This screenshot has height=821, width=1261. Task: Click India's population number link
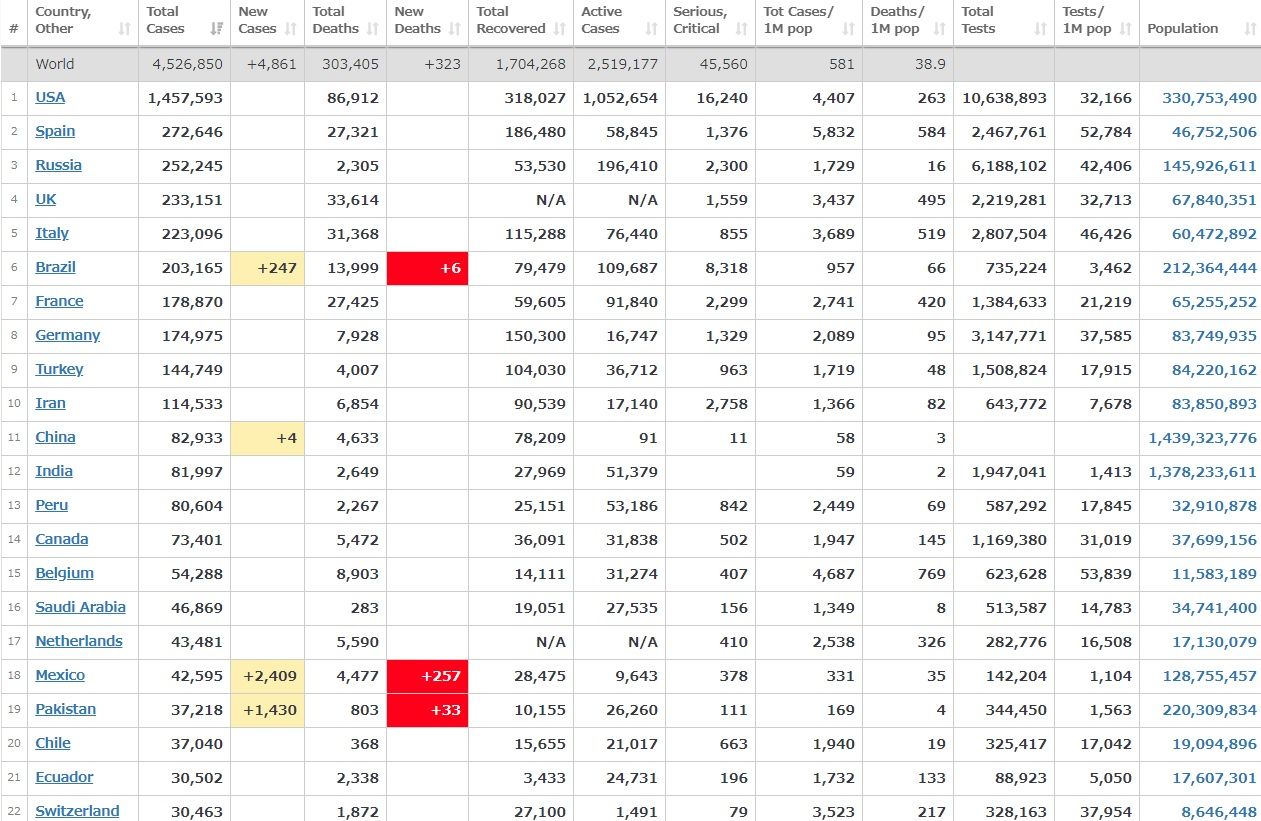pyautogui.click(x=1202, y=472)
